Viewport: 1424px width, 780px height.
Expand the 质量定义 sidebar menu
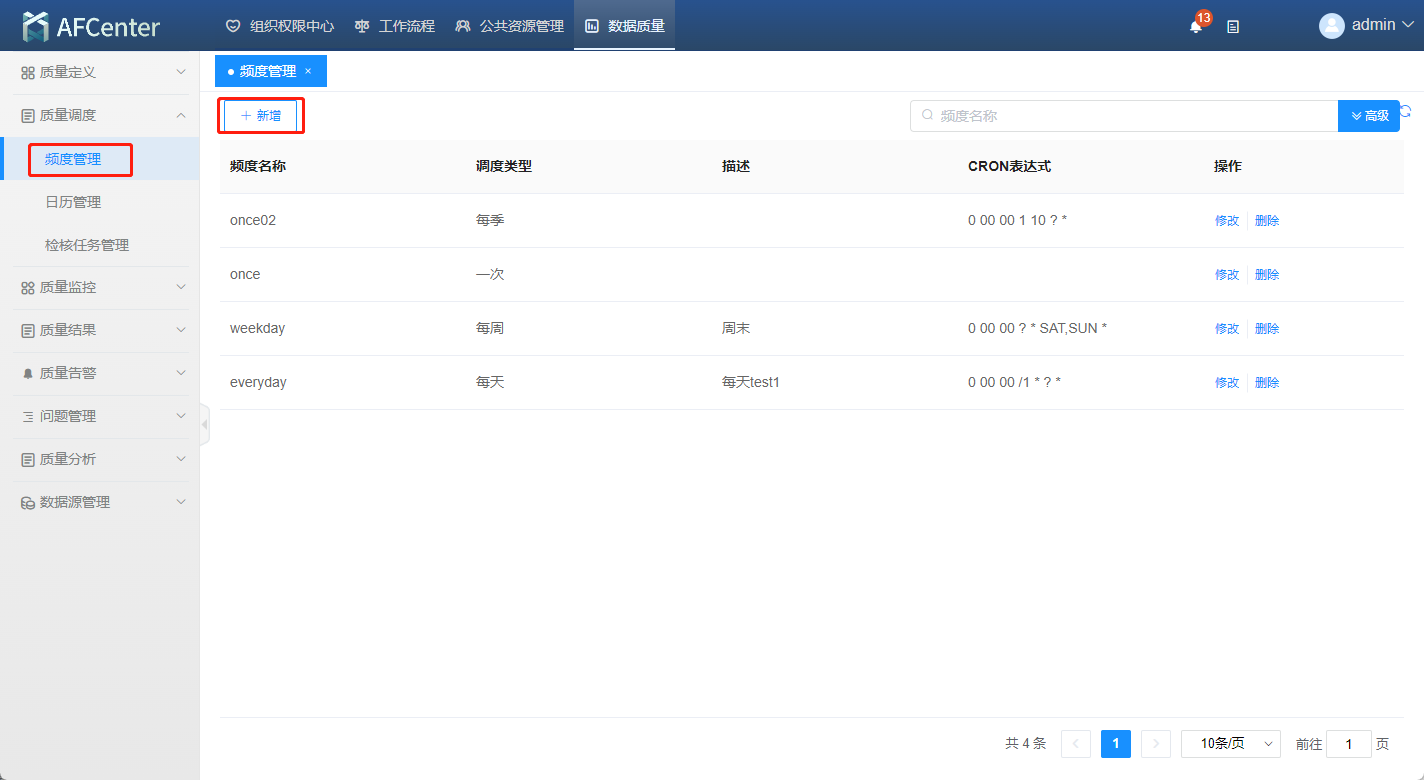(100, 72)
